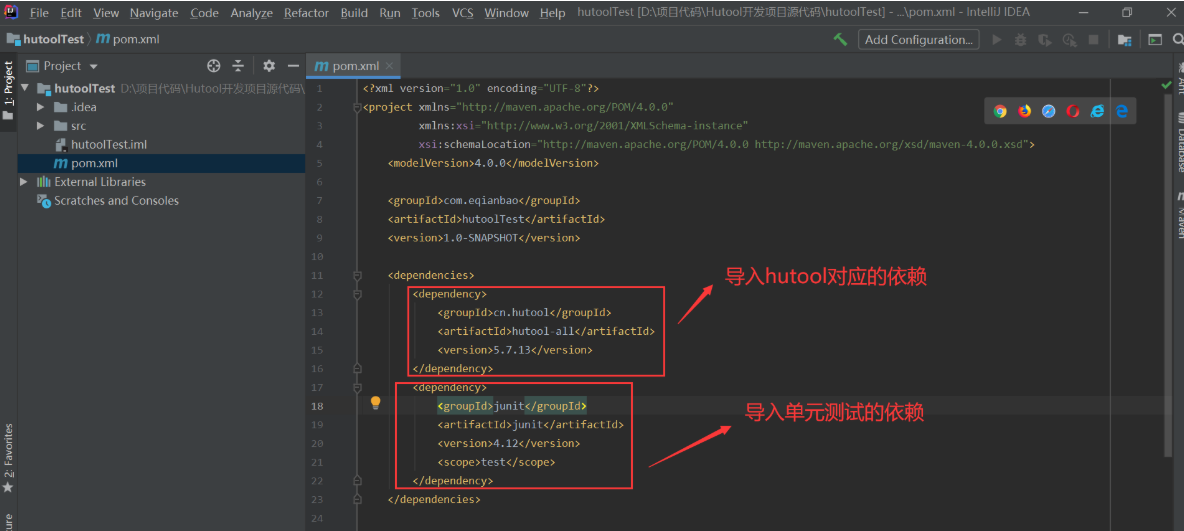Expand the .idea folder arrow

coord(41,107)
